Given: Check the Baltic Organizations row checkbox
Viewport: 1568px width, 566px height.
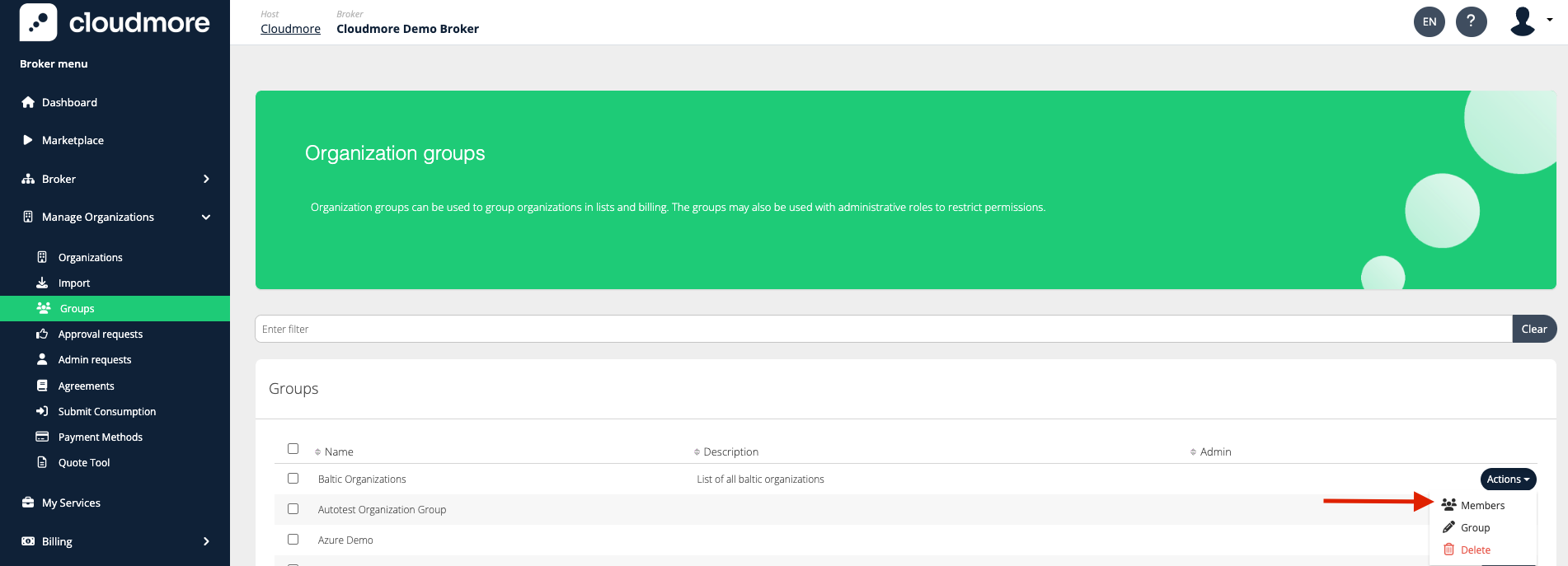Looking at the screenshot, I should click(293, 478).
